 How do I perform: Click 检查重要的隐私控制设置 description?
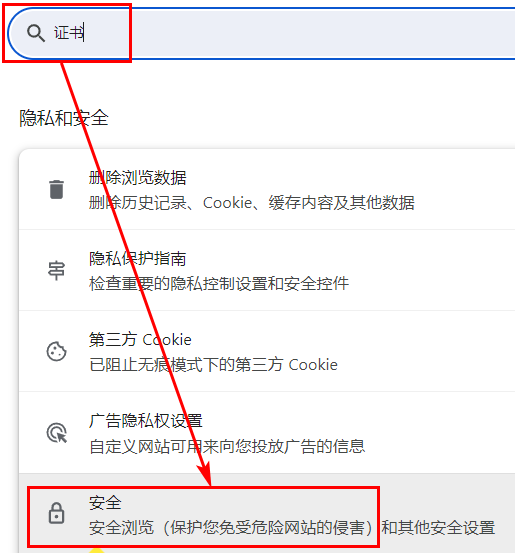tap(219, 284)
